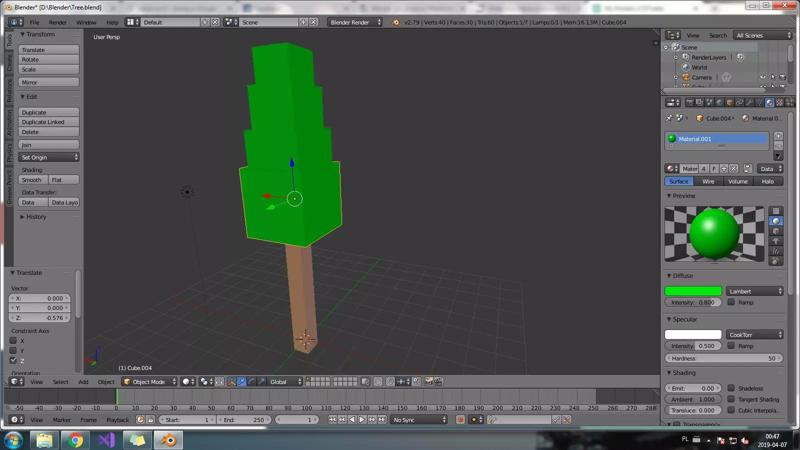The image size is (800, 450).
Task: Open the Object Mode dropdown
Action: click(x=149, y=381)
